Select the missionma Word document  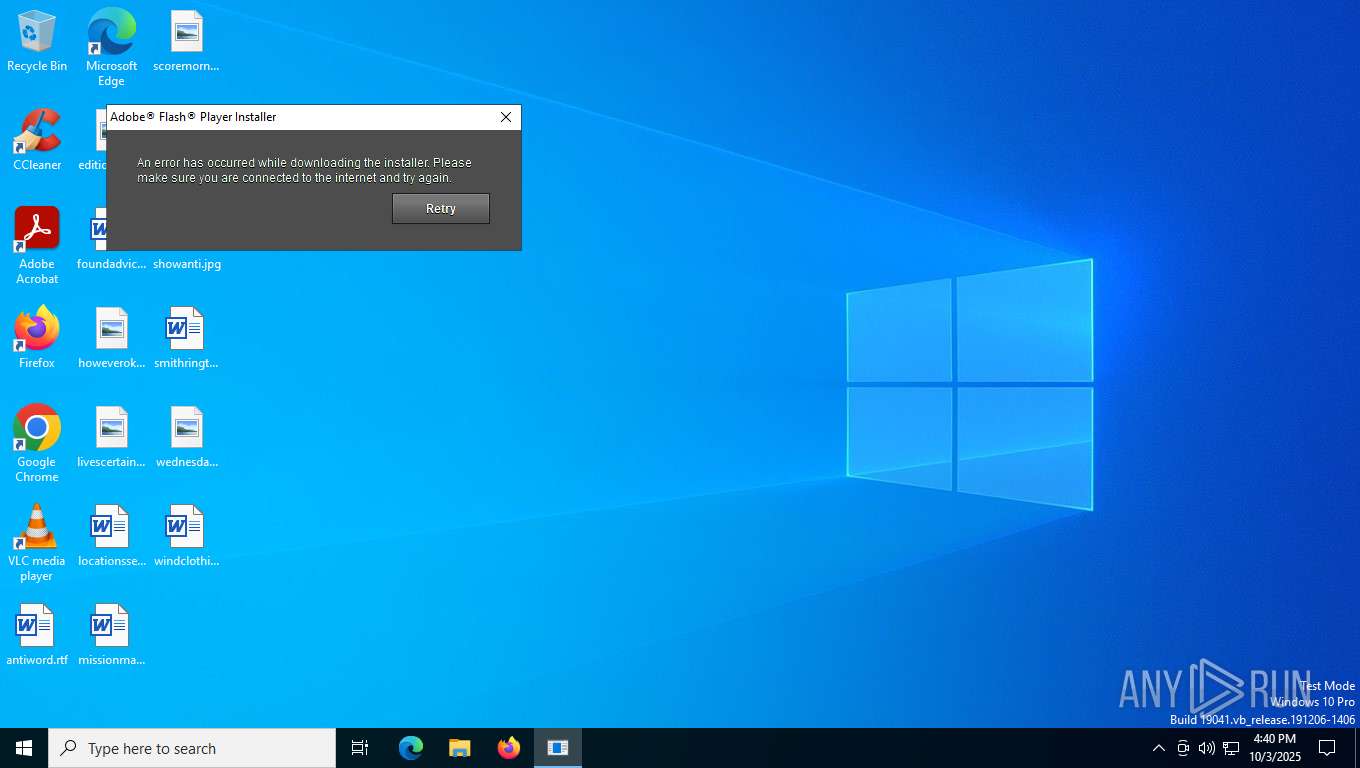click(111, 635)
